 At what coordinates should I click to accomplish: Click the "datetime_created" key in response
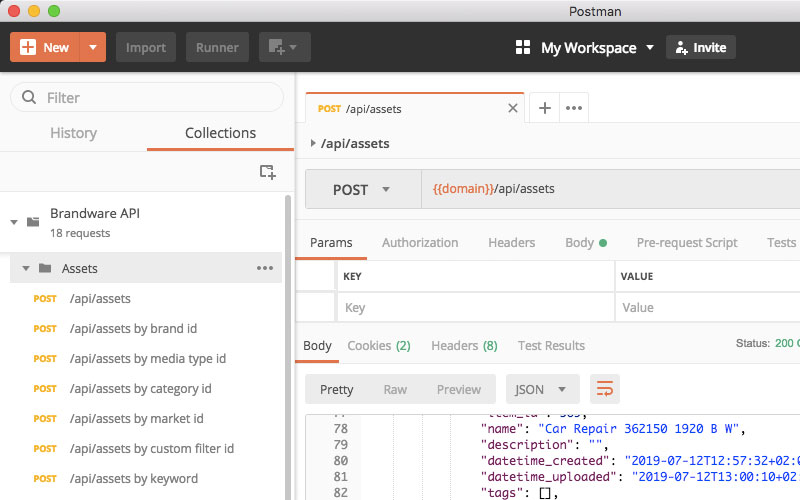pyautogui.click(x=548, y=461)
